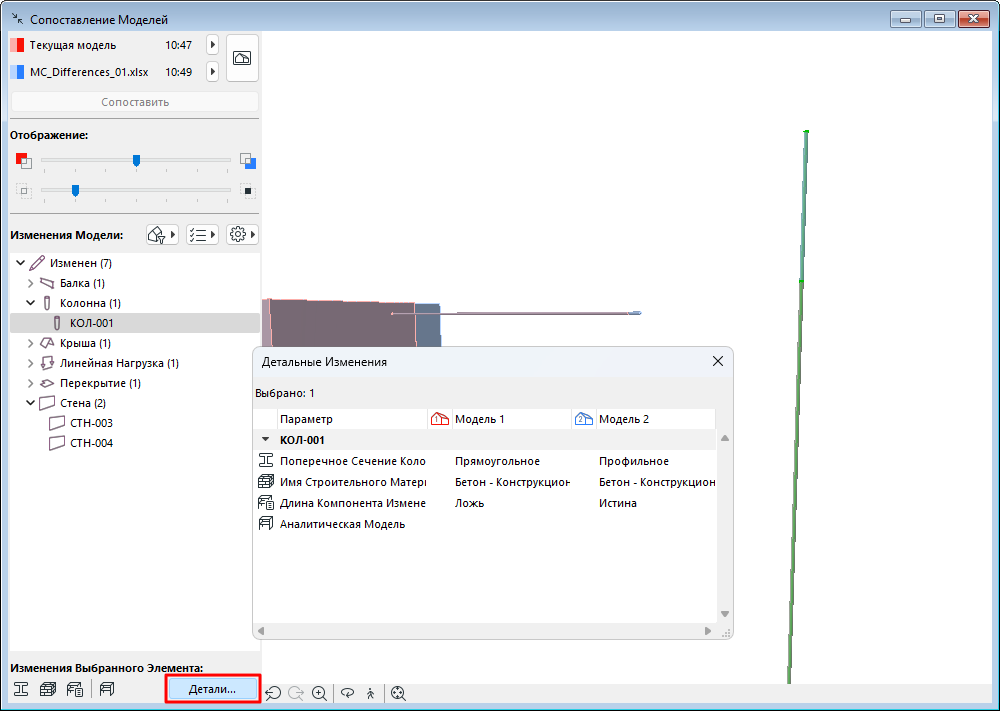
Task: Click the solid square icon right of transparency slider
Action: (x=248, y=191)
